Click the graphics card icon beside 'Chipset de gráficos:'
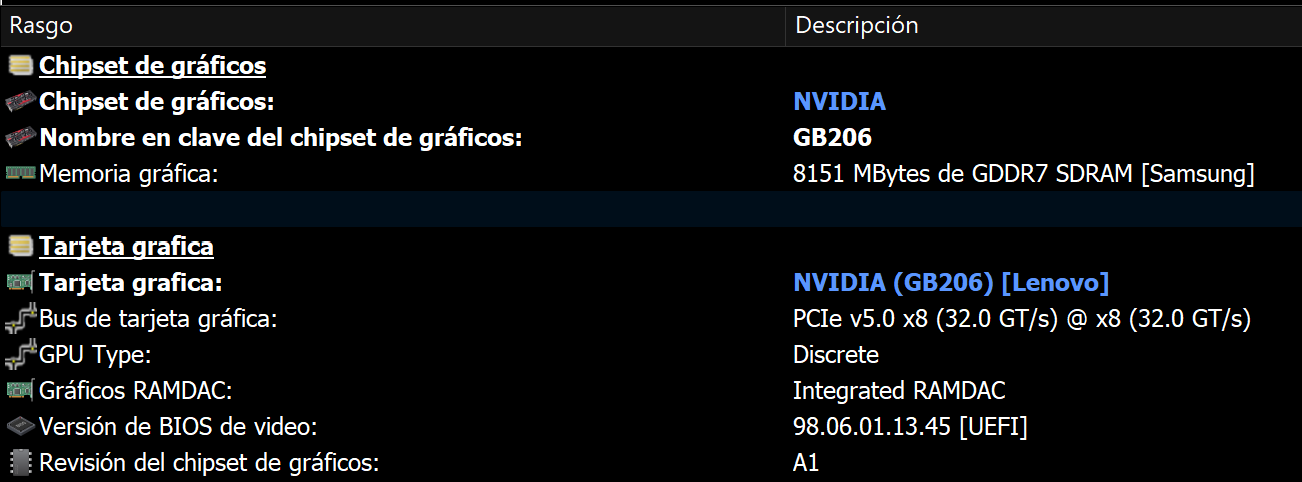This screenshot has width=1302, height=482. pos(20,102)
